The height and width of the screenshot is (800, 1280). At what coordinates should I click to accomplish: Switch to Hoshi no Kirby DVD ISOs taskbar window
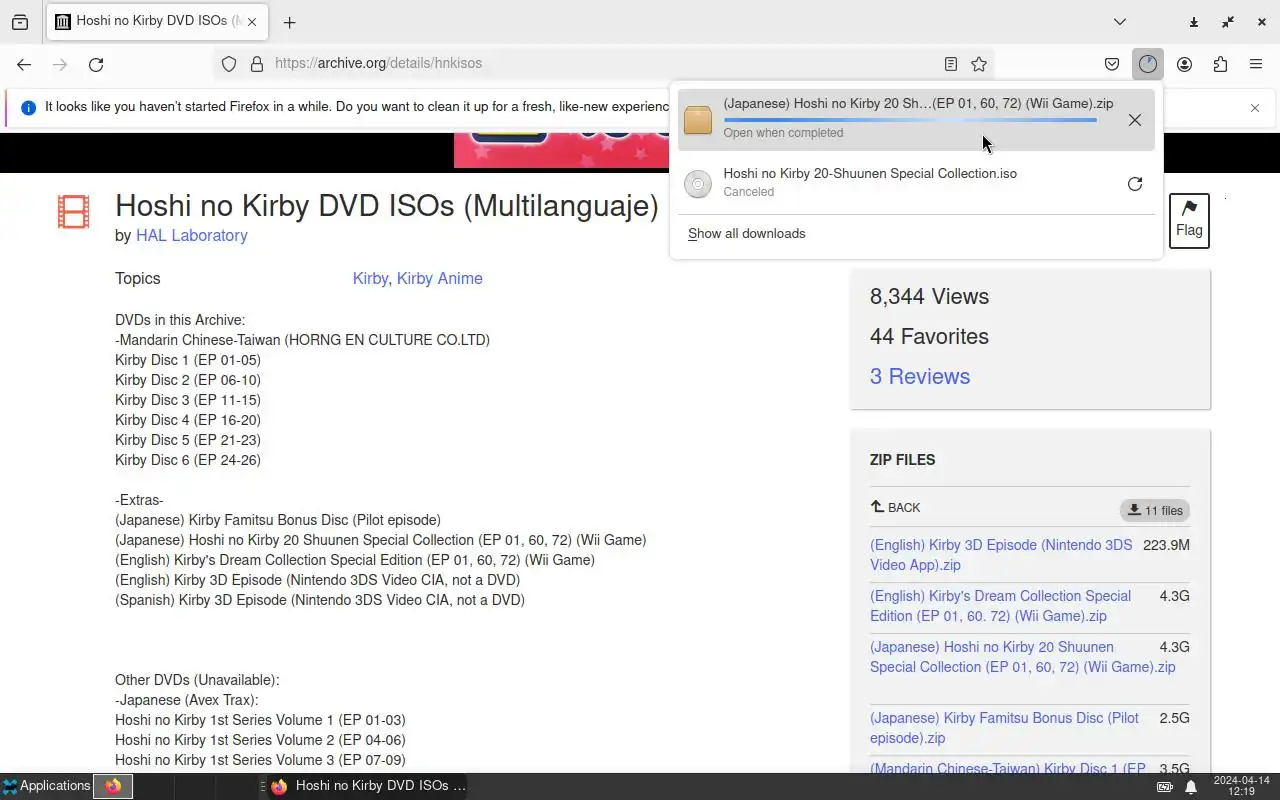point(367,786)
